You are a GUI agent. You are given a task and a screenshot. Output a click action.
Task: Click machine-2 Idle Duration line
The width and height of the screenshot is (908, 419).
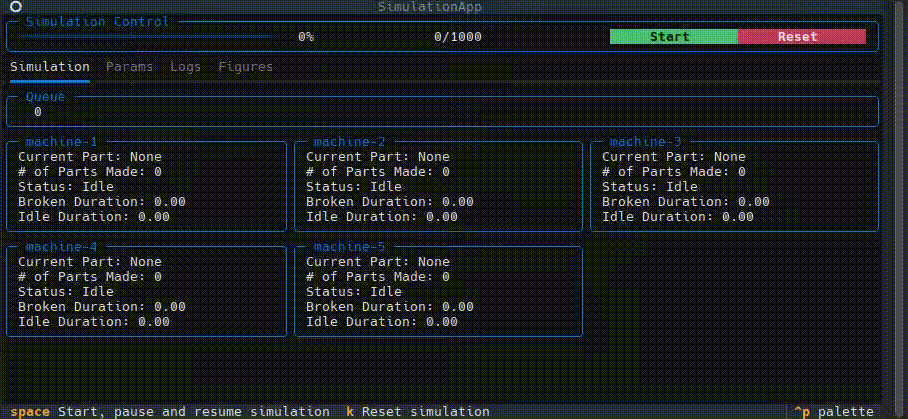[x=382, y=217]
